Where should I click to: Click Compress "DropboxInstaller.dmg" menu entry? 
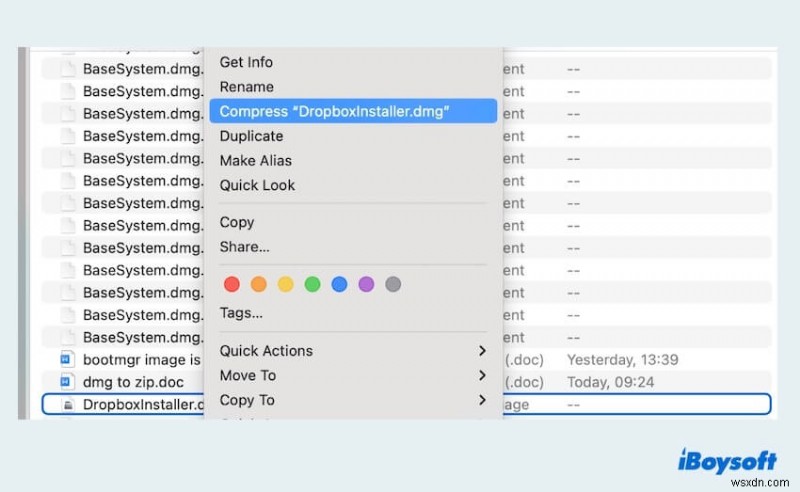click(x=353, y=111)
